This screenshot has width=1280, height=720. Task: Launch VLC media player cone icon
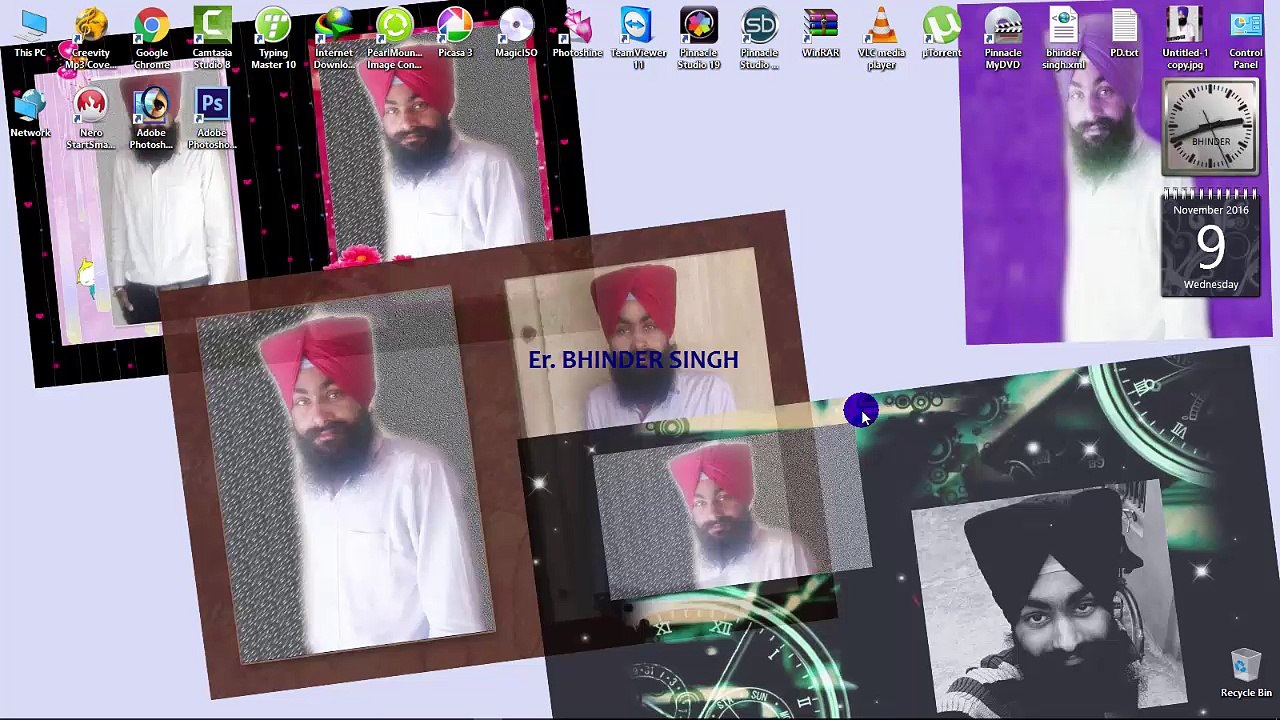(881, 39)
